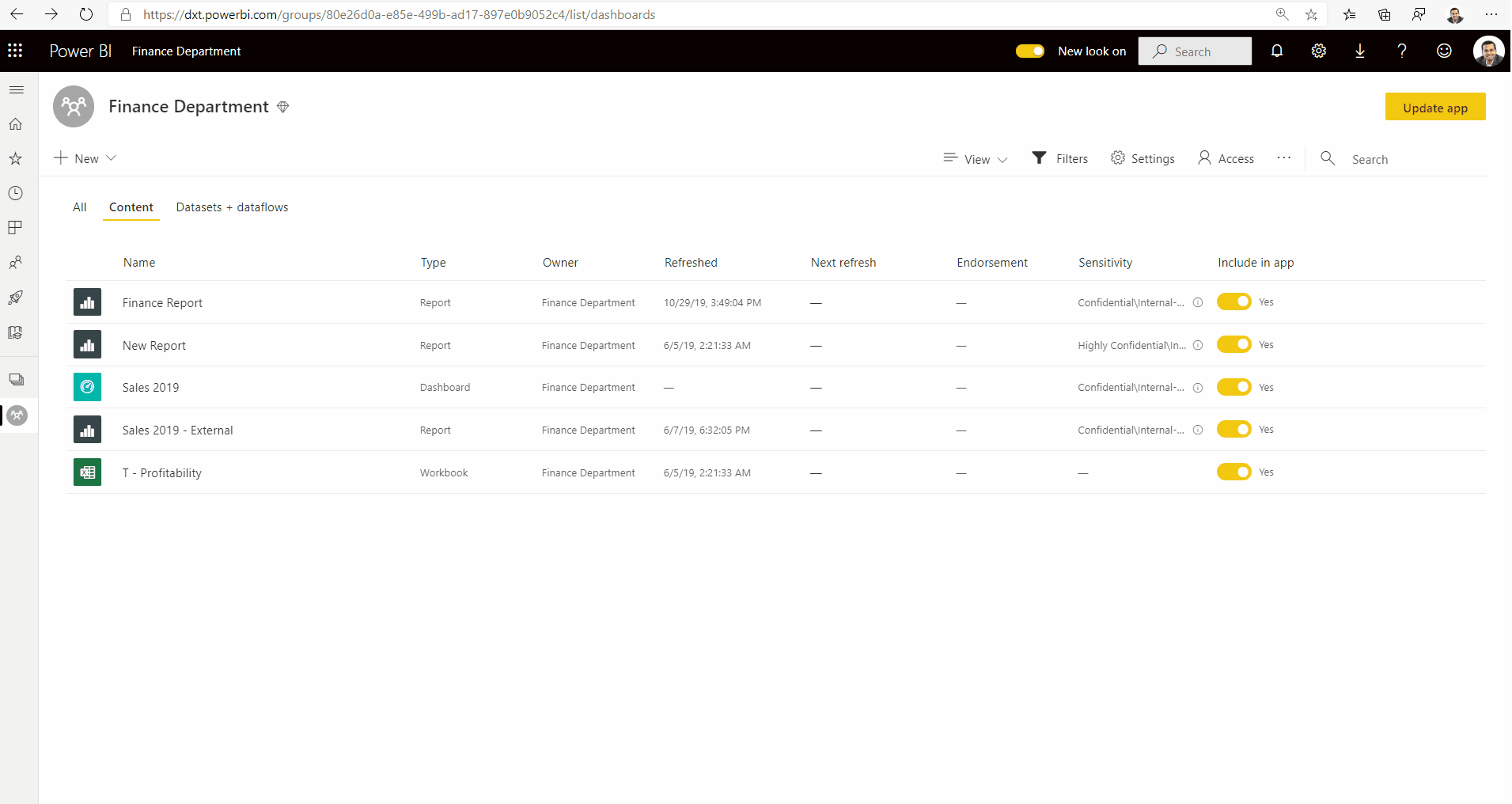Open the Shared with me pane
Viewport: 1512px width, 804px height.
(16, 262)
